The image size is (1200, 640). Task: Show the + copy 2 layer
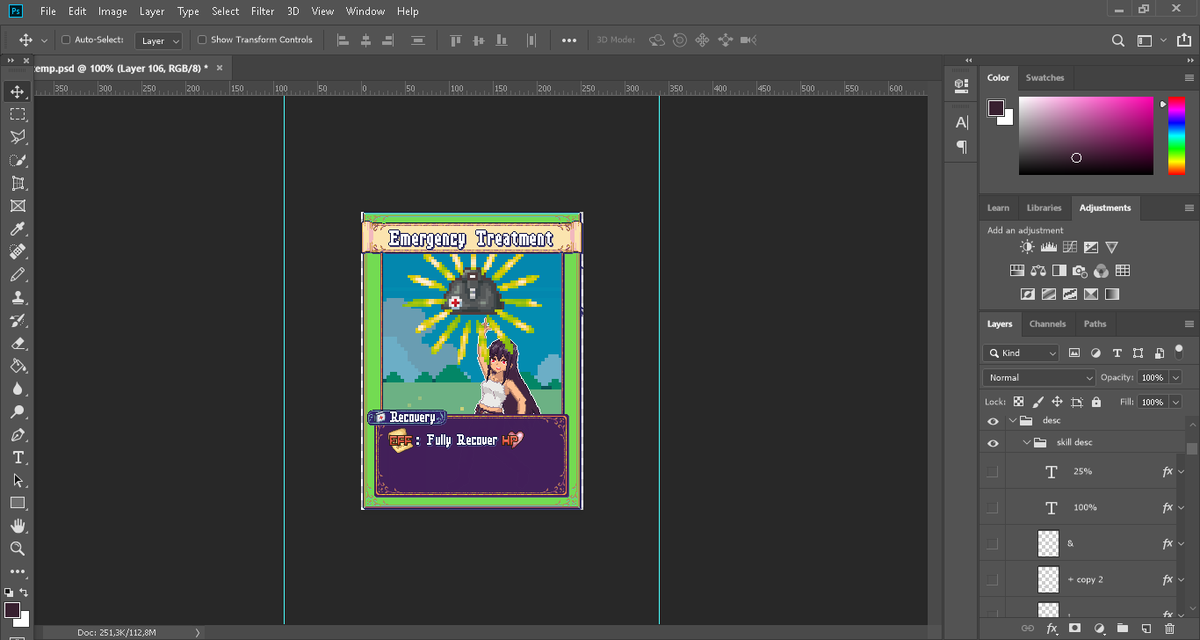(x=993, y=579)
